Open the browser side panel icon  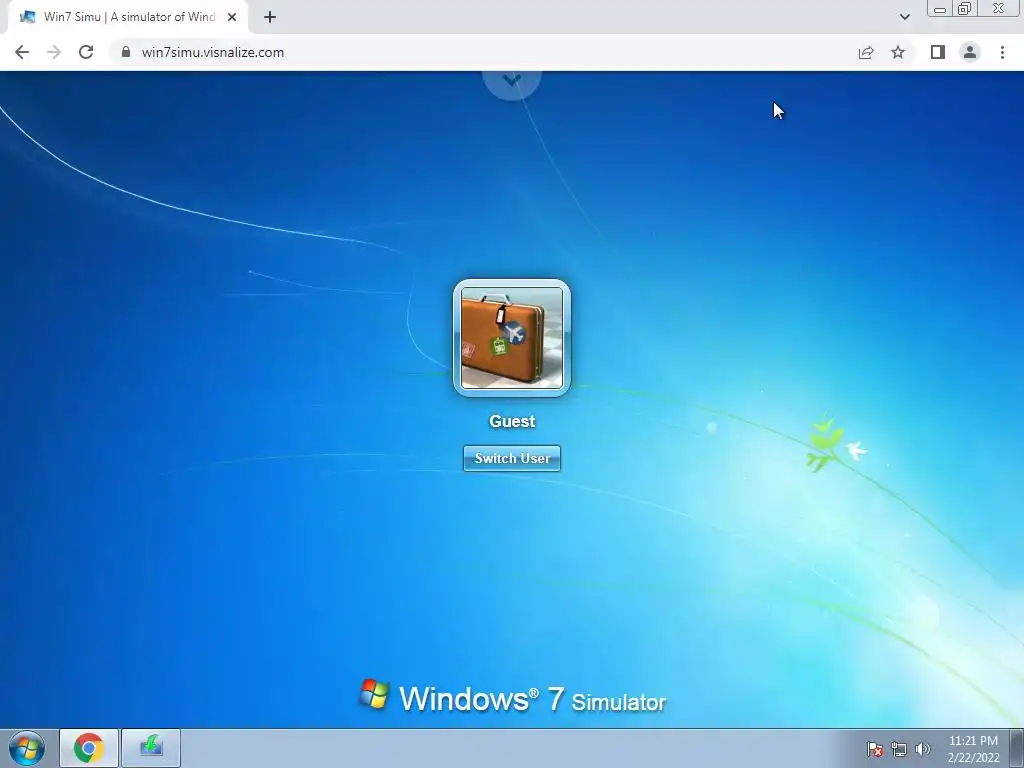click(938, 52)
